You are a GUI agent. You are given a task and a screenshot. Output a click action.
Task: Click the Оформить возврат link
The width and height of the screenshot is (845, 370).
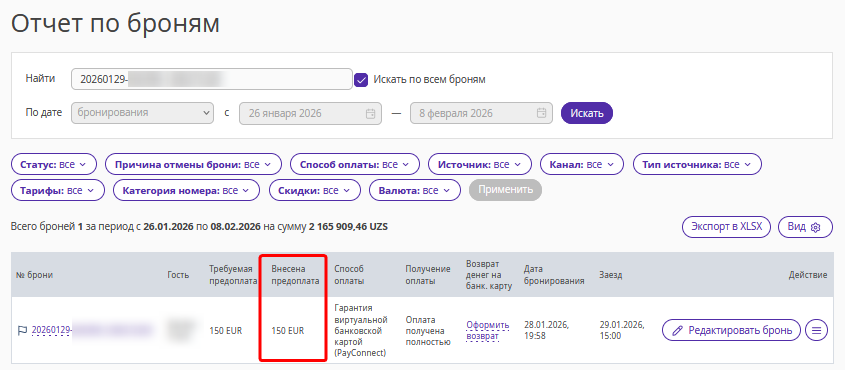tap(488, 331)
